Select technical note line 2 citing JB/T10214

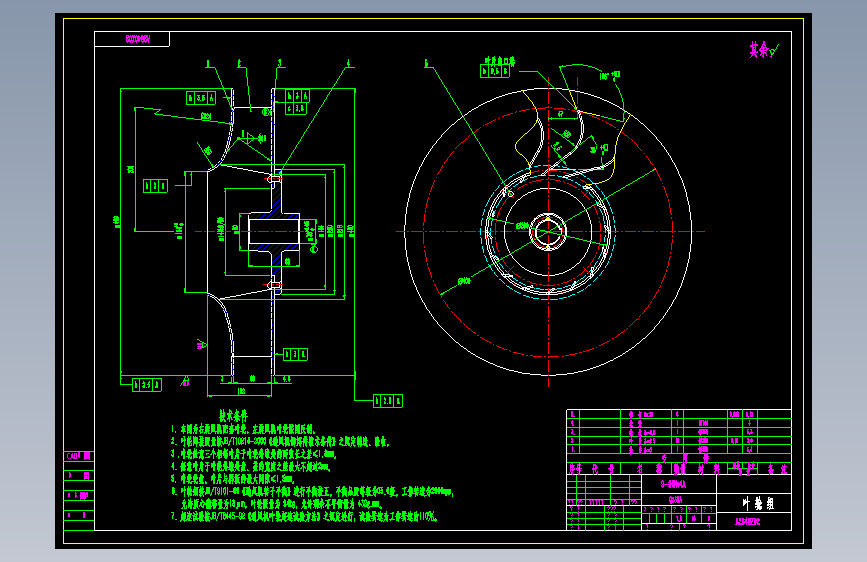pyautogui.click(x=280, y=441)
